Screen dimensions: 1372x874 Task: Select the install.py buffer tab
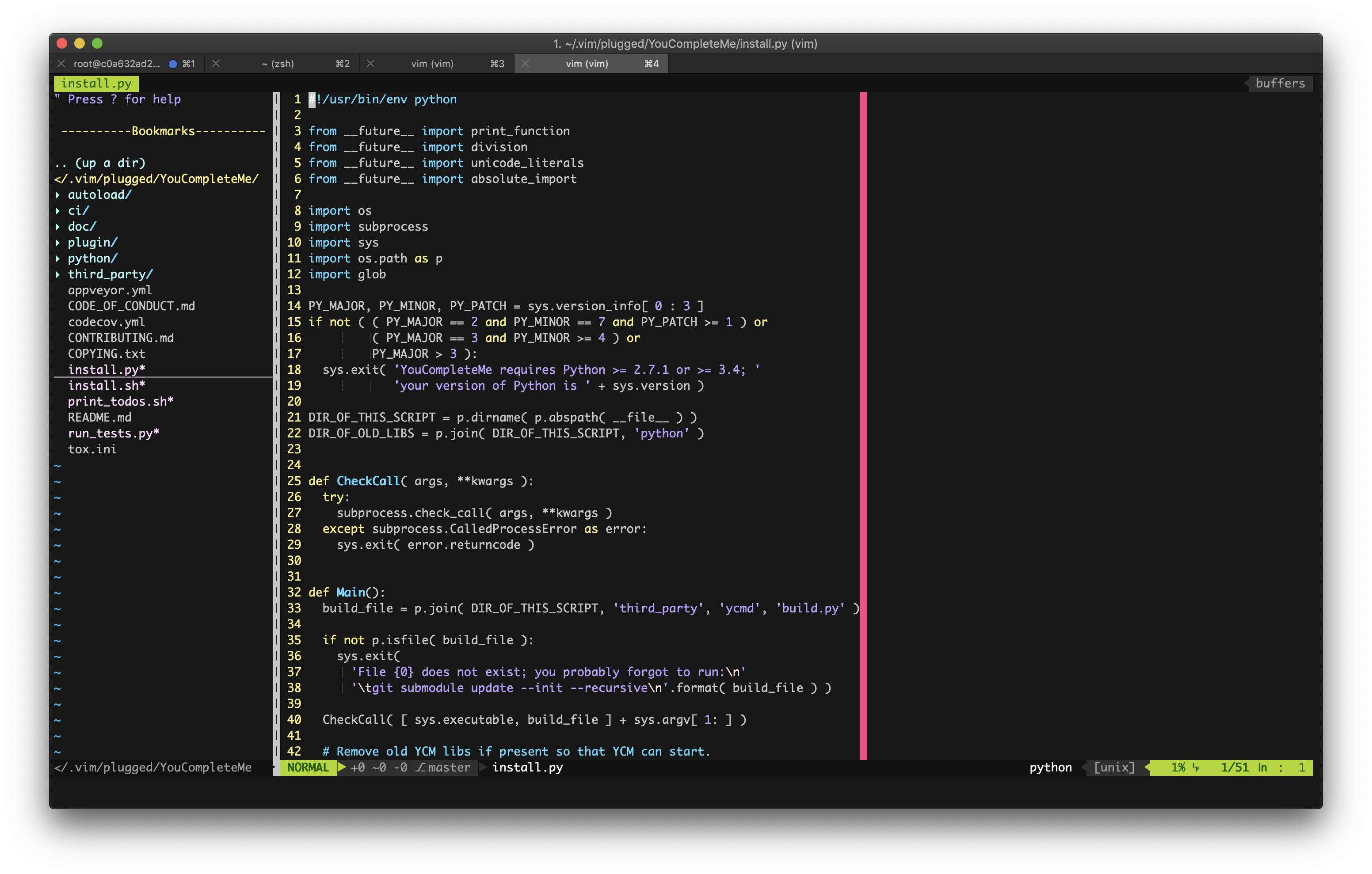pos(96,83)
